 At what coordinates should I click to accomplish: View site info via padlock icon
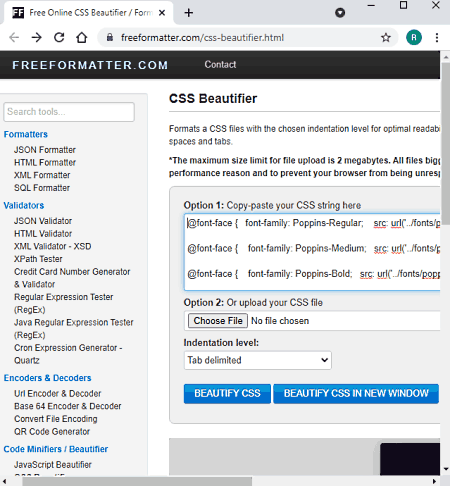(x=110, y=37)
